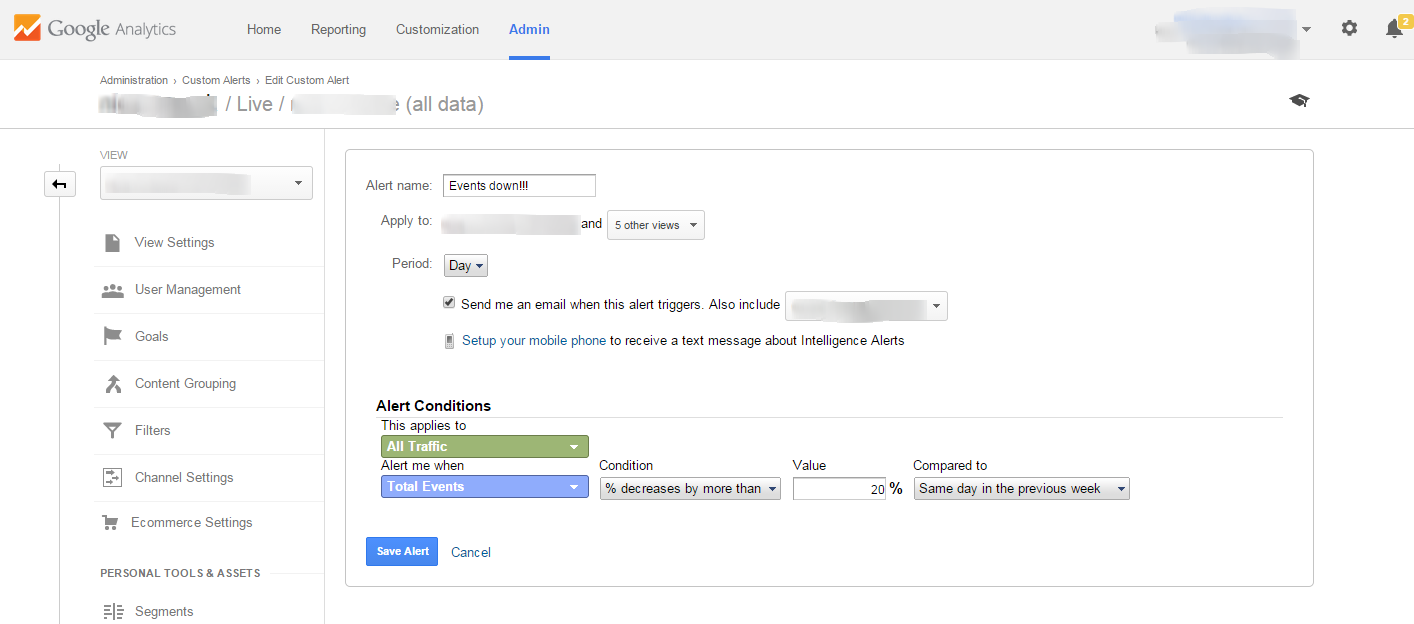Viewport: 1414px width, 624px height.
Task: Click the Ecommerce Settings cart icon
Action: (111, 523)
